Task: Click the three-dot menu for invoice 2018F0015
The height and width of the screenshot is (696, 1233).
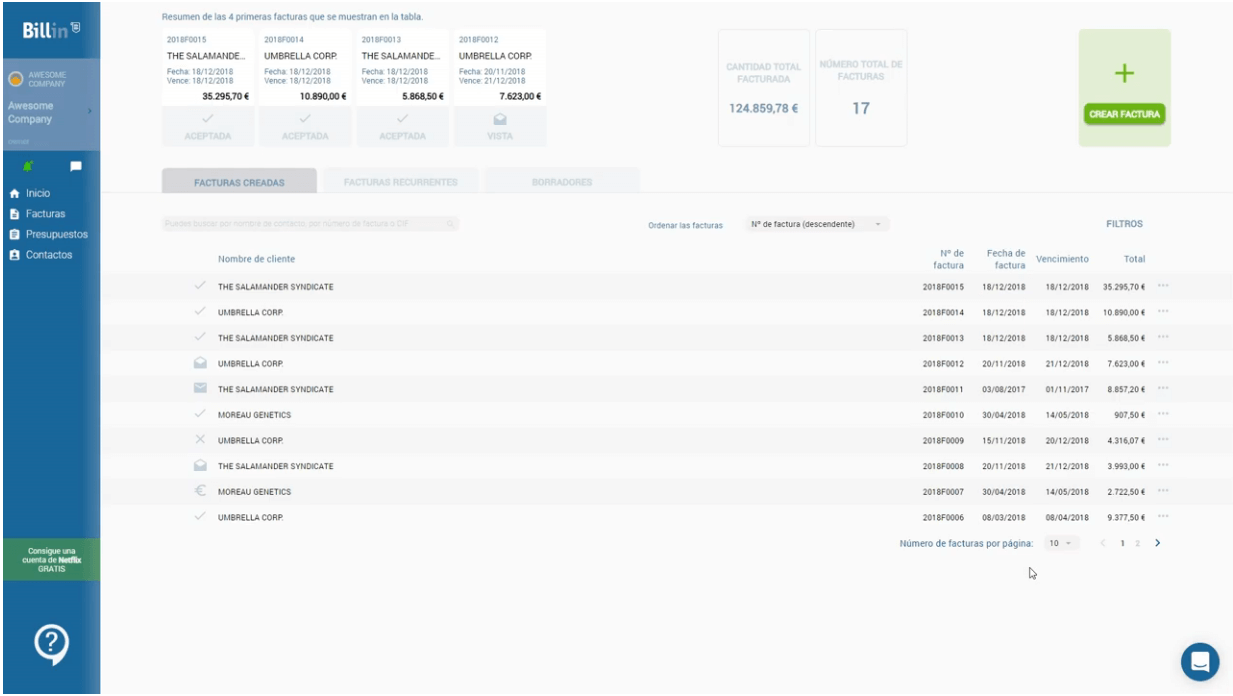Action: [x=1163, y=287]
